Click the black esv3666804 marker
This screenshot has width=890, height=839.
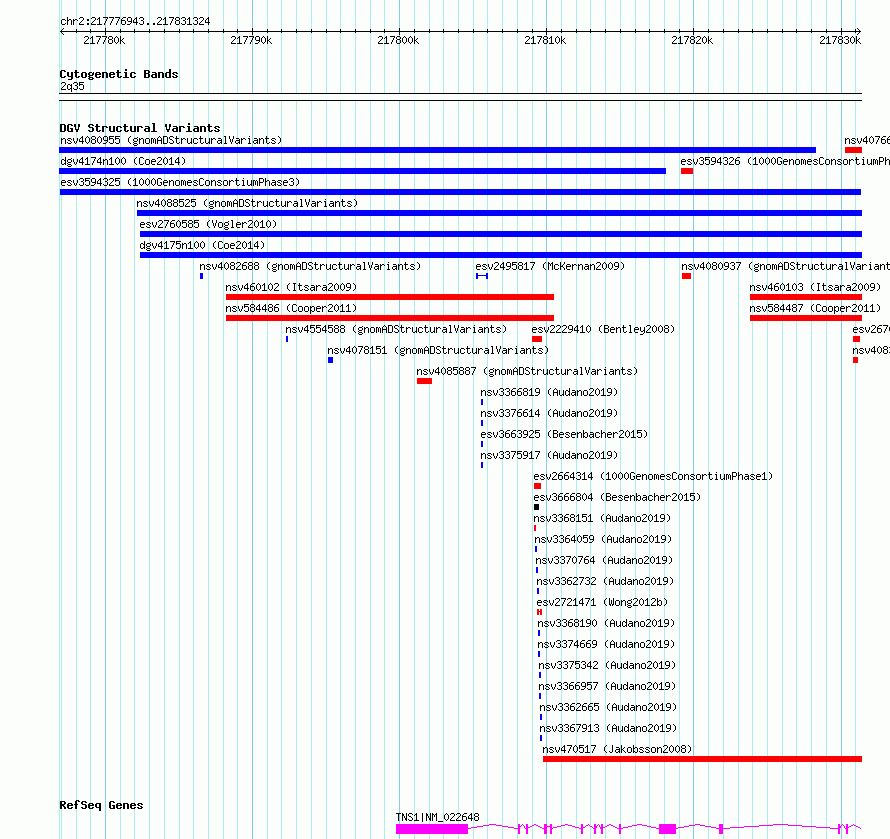[x=536, y=507]
